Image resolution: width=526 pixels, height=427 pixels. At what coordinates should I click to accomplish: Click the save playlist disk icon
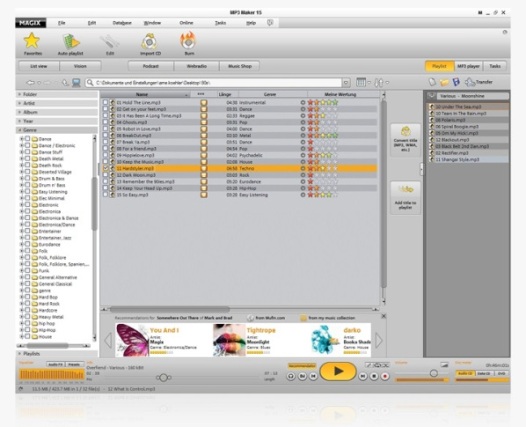[456, 82]
